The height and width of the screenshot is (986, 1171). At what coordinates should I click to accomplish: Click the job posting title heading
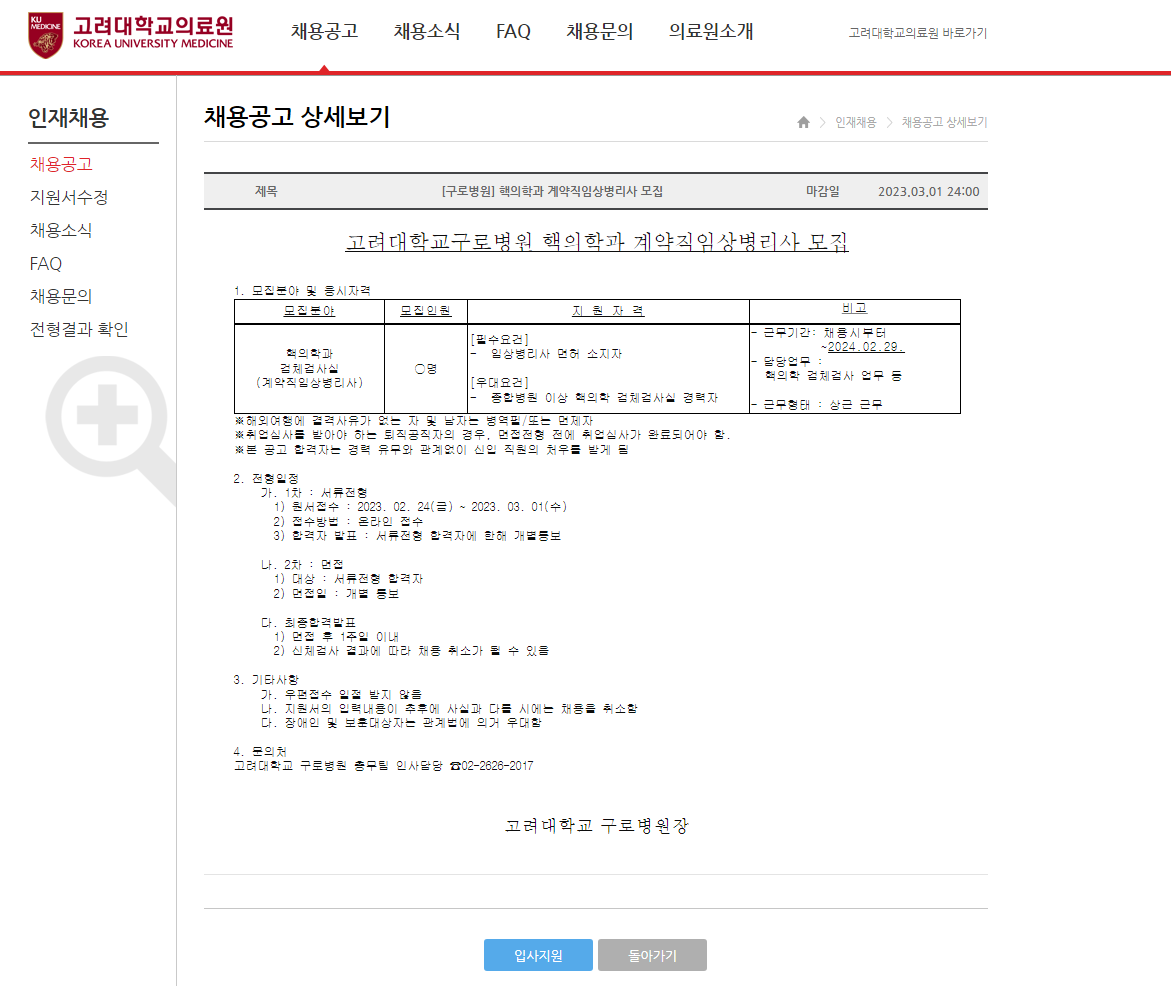tap(596, 242)
